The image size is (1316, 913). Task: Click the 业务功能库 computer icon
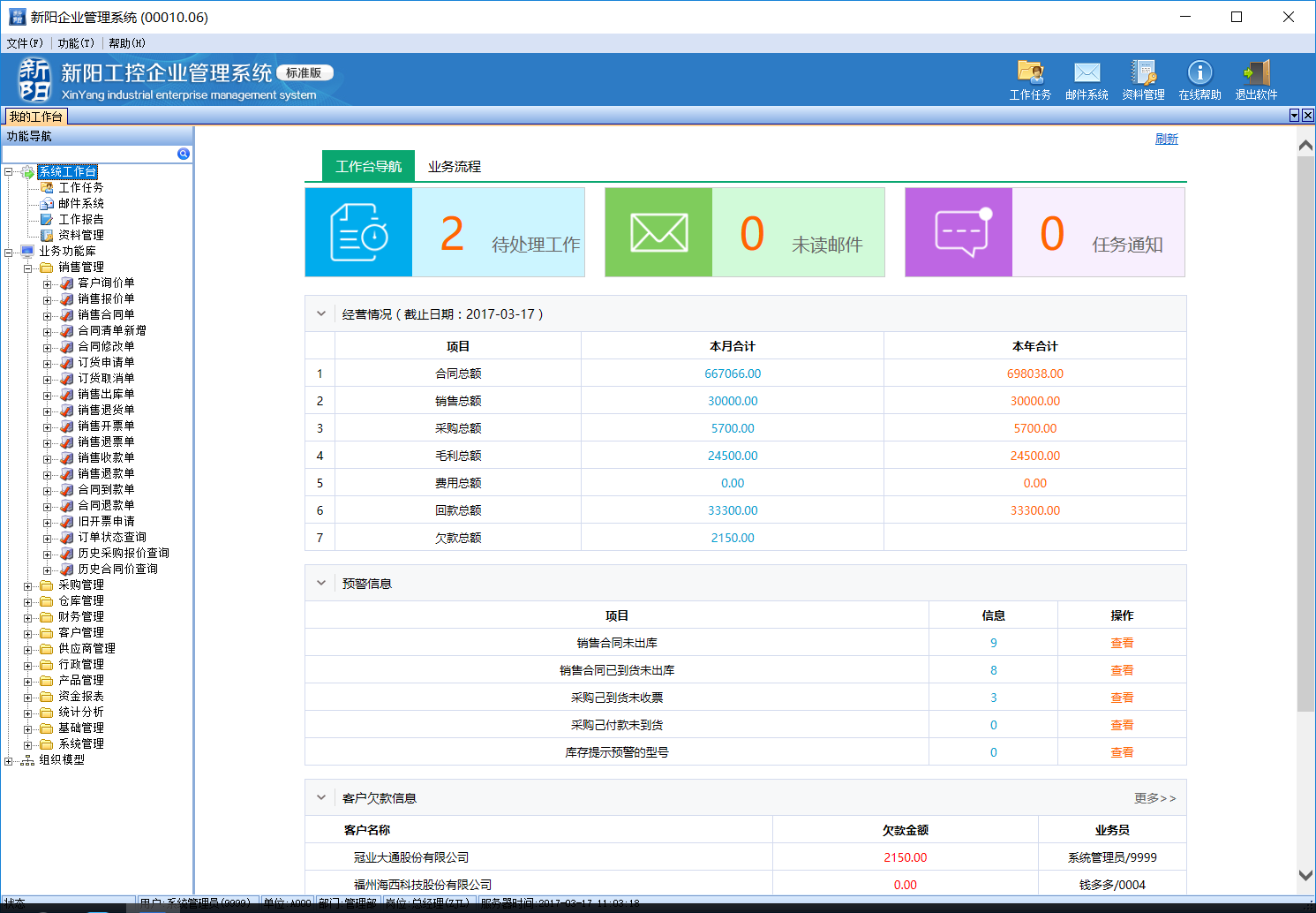point(27,251)
